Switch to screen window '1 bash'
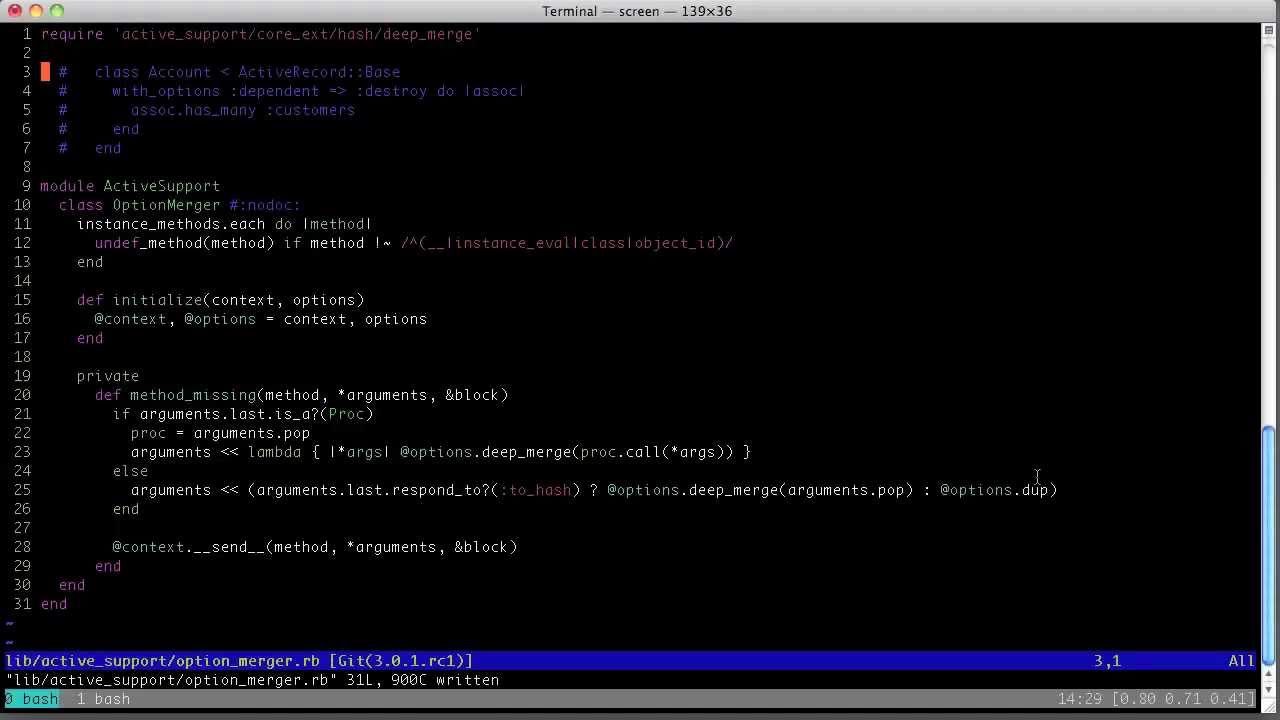The height and width of the screenshot is (720, 1280). tap(104, 699)
